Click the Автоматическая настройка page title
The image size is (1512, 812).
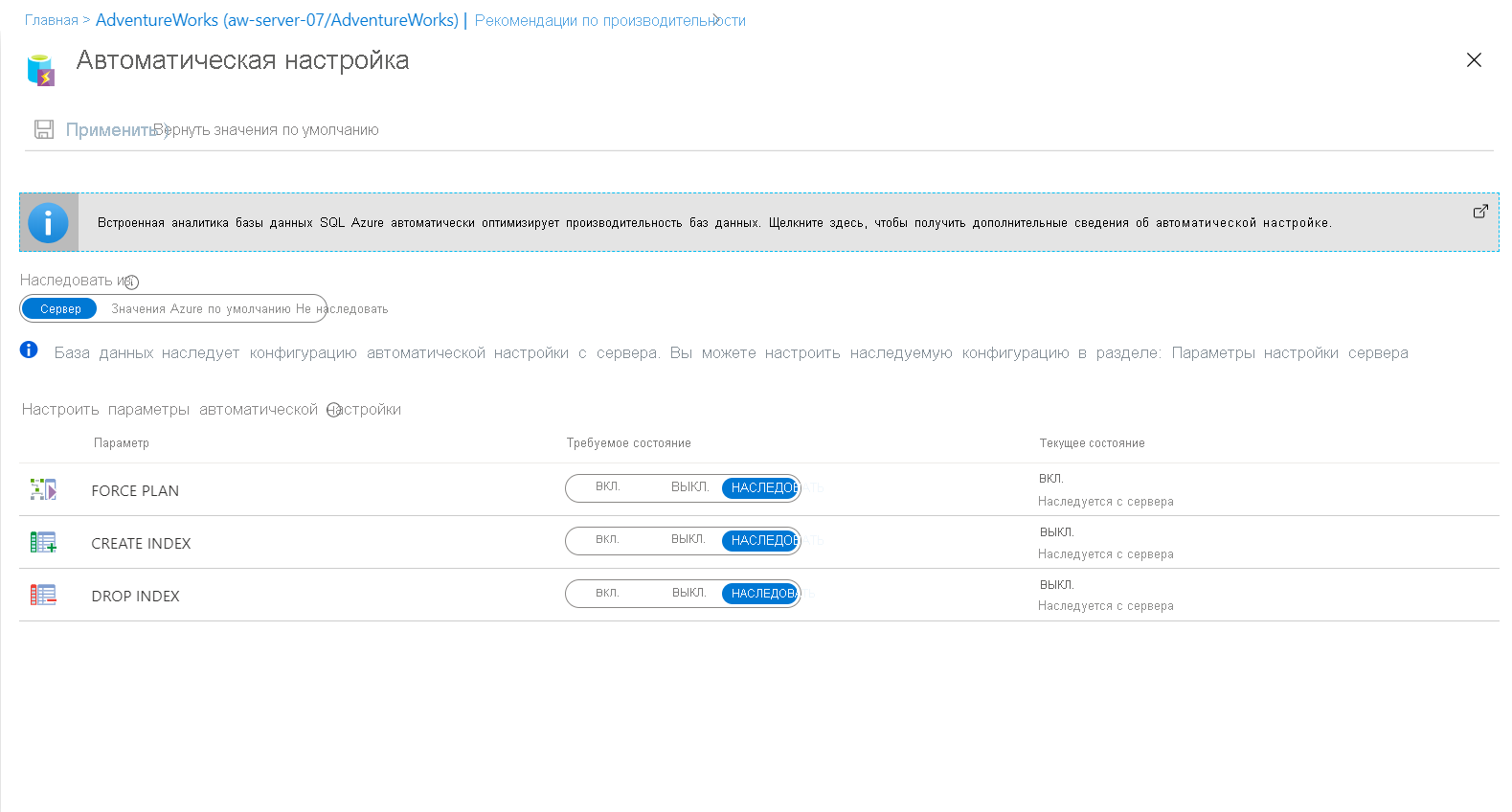(242, 60)
